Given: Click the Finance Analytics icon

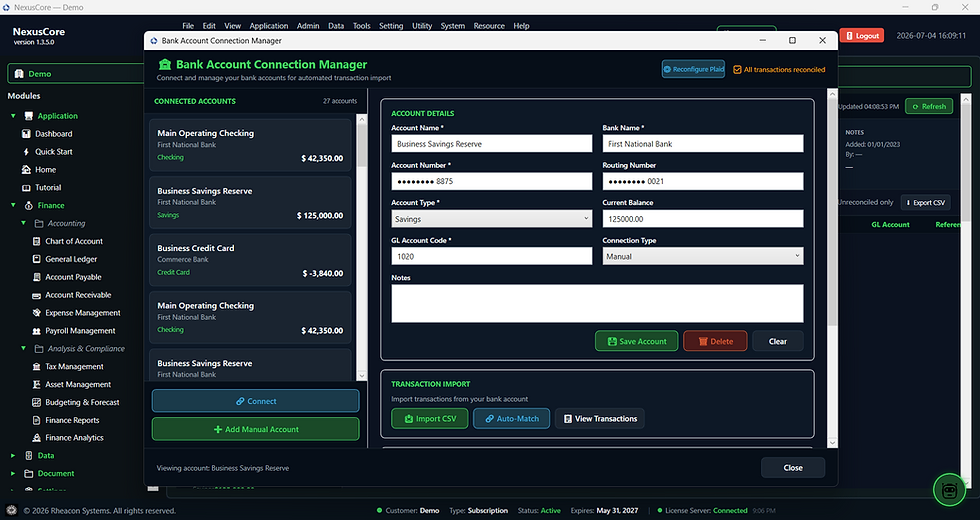Looking at the screenshot, I should pyautogui.click(x=36, y=438).
